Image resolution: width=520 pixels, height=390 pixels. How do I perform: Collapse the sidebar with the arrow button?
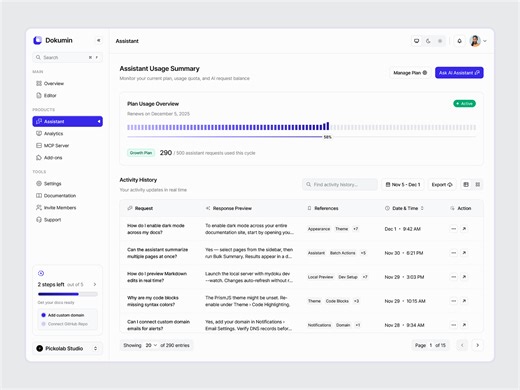click(99, 40)
